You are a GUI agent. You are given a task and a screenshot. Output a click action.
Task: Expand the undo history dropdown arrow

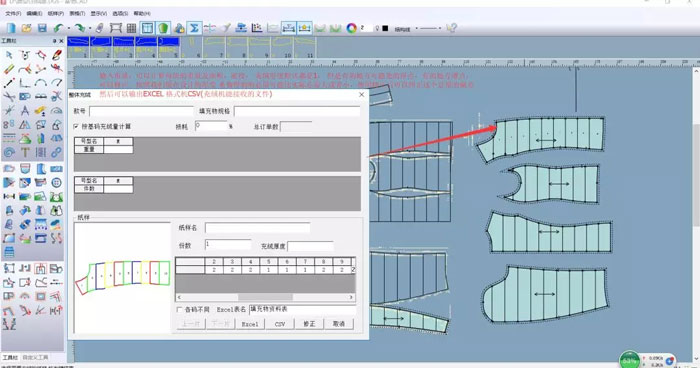[69, 28]
